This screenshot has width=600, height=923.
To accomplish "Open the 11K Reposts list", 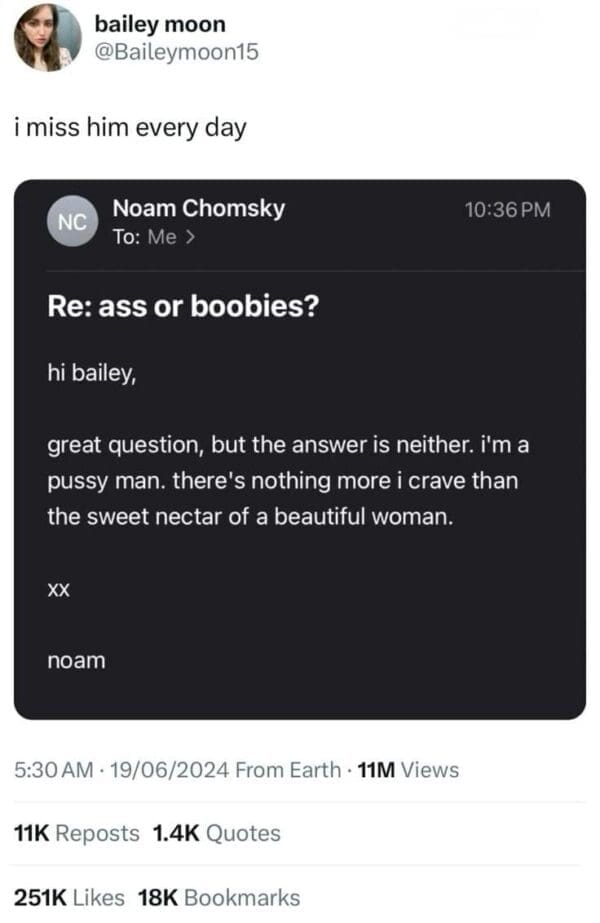I will click(76, 833).
